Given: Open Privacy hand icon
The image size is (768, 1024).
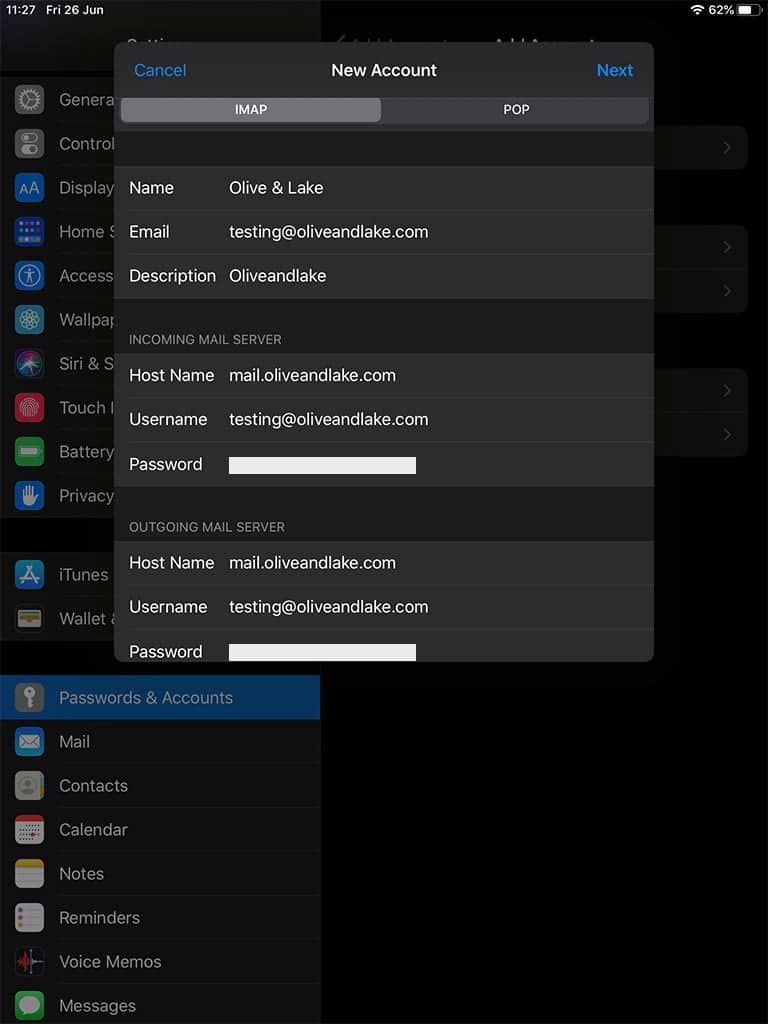Looking at the screenshot, I should point(29,496).
